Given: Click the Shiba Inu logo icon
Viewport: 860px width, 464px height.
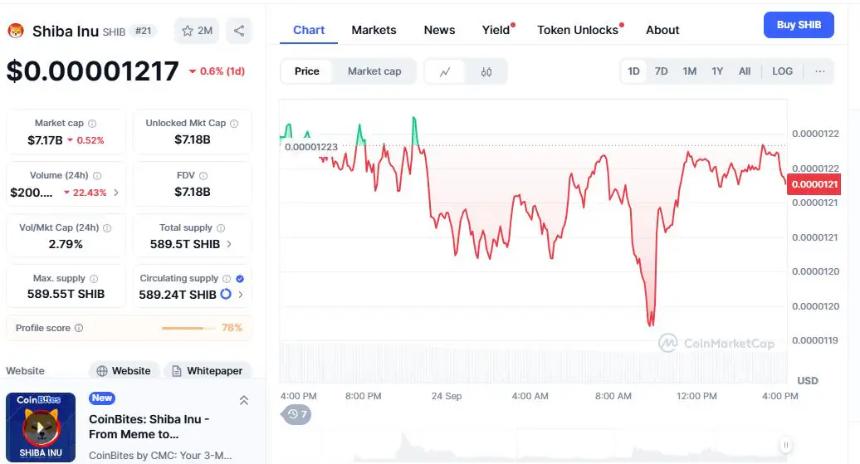Looking at the screenshot, I should 16,31.
